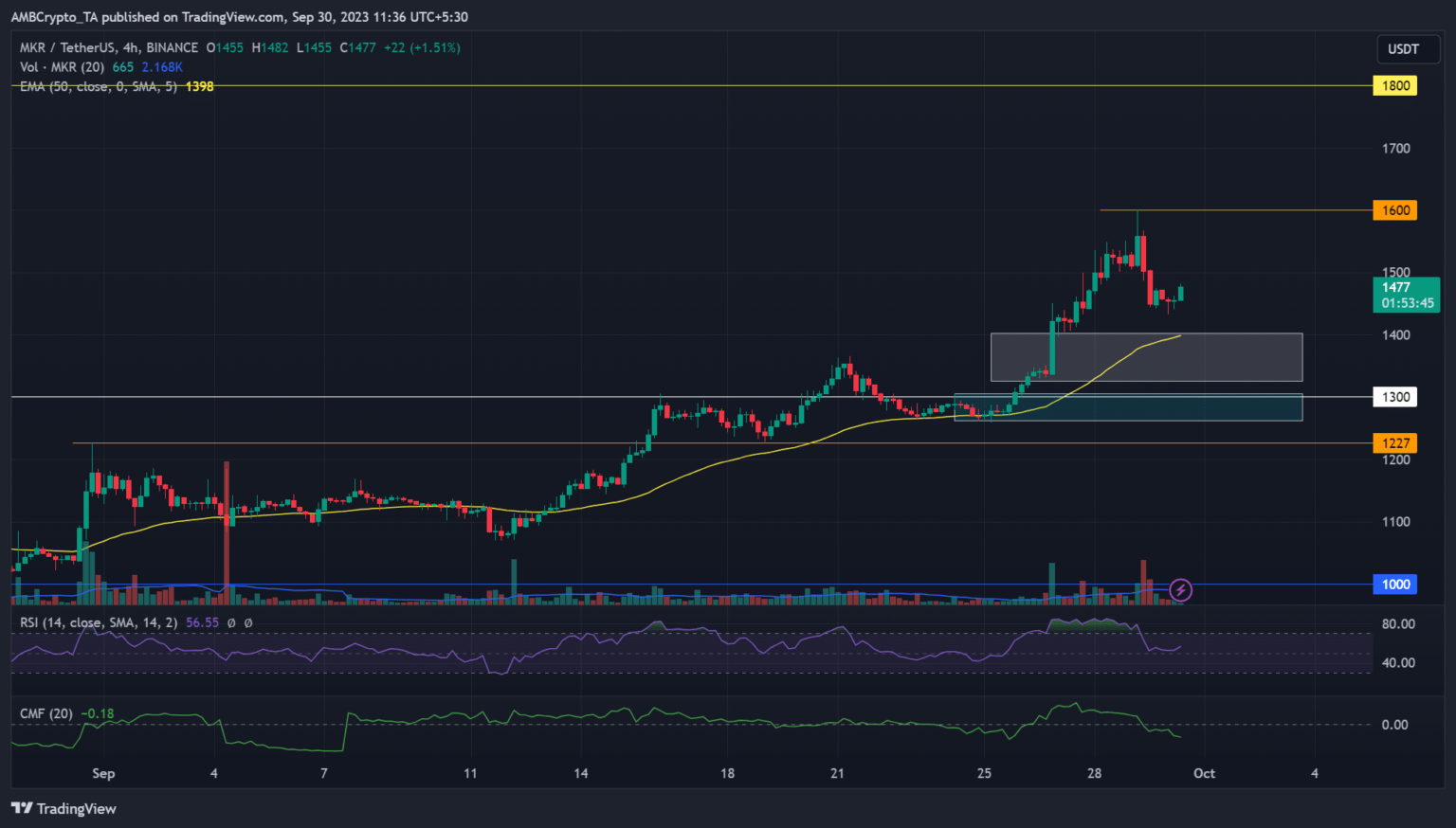This screenshot has height=828, width=1456.
Task: Click the yellow 1800 price label
Action: [x=1394, y=86]
